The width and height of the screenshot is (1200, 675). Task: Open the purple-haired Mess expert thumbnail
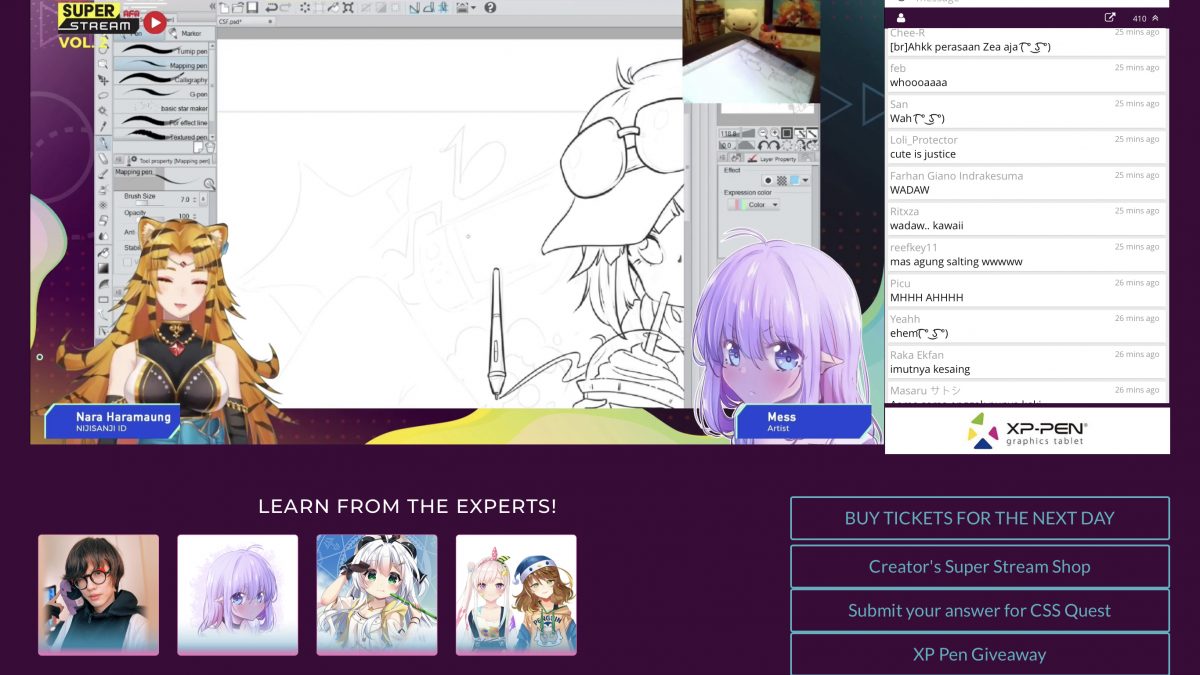coord(237,594)
